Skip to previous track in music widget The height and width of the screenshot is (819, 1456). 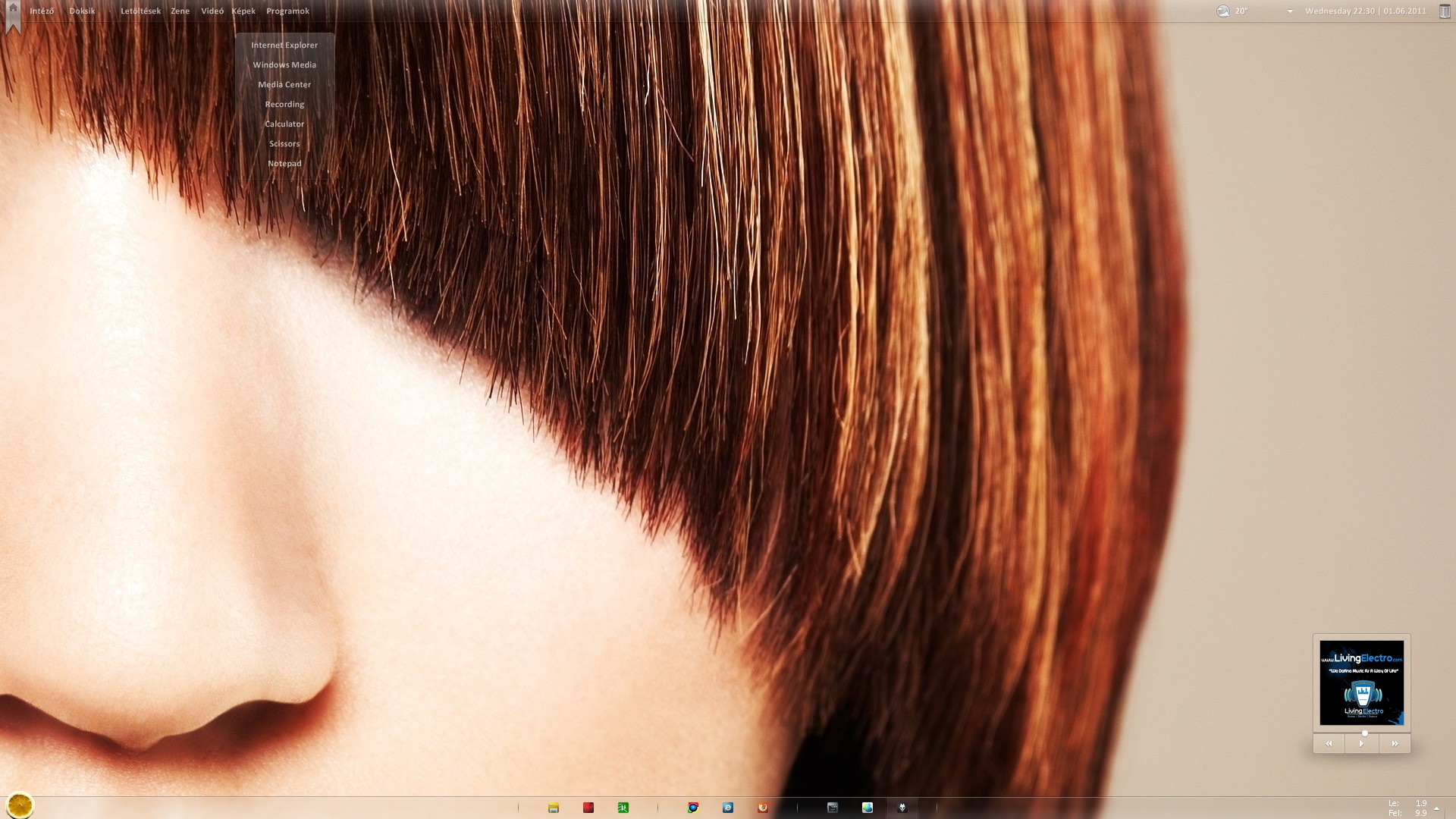tap(1329, 744)
